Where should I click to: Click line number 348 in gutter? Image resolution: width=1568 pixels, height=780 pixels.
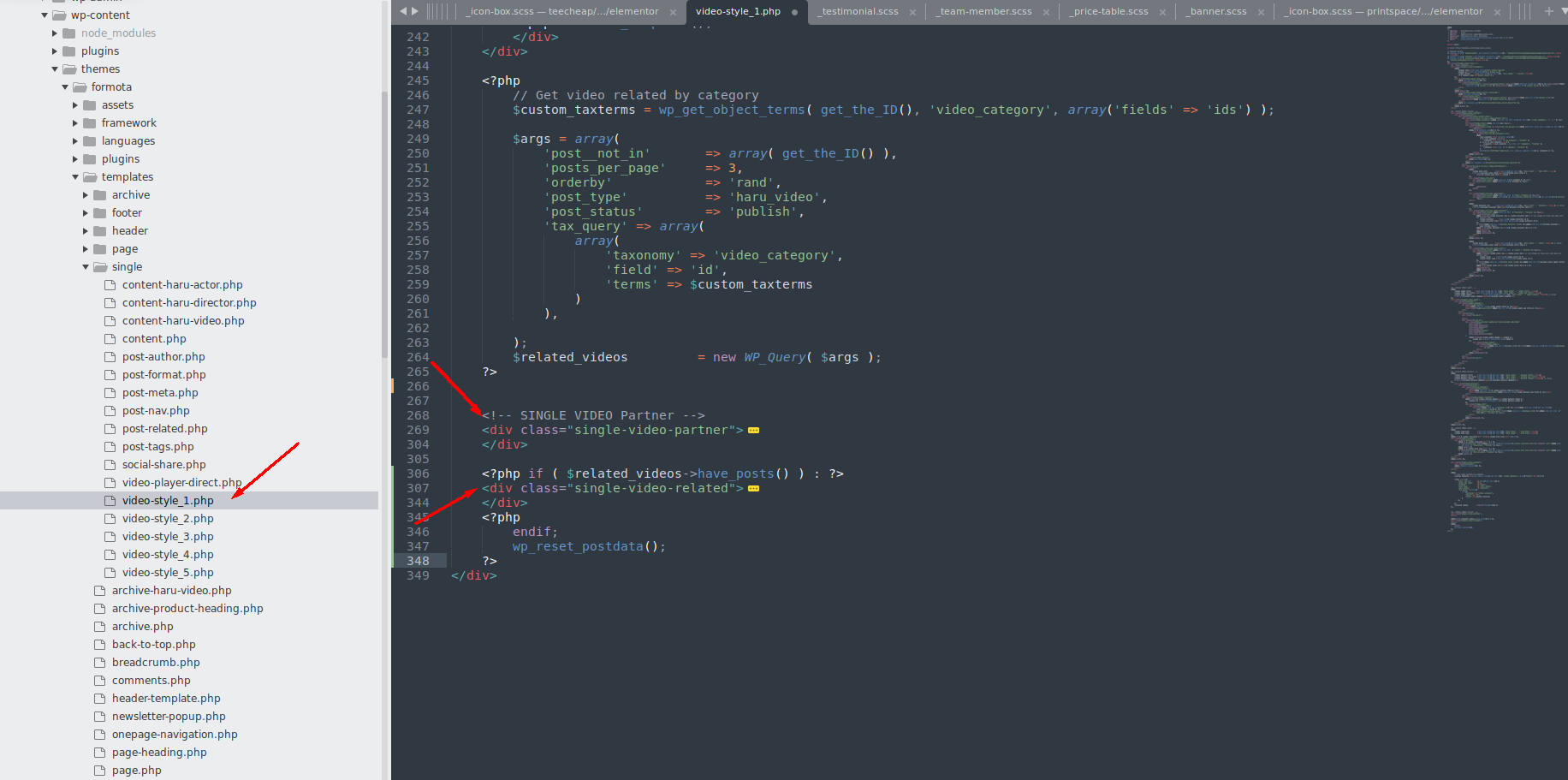418,562
